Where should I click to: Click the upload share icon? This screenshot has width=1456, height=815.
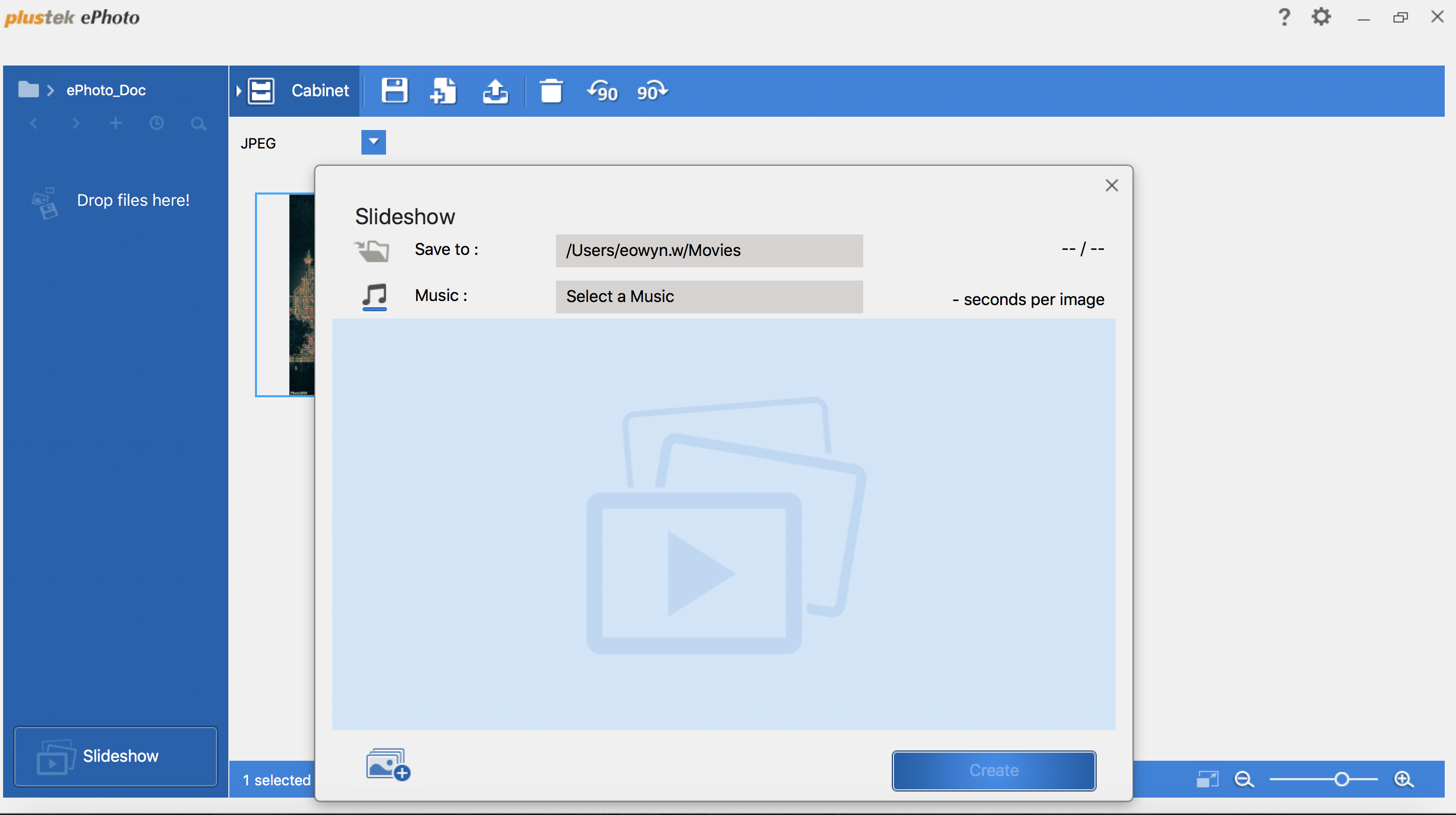[495, 91]
